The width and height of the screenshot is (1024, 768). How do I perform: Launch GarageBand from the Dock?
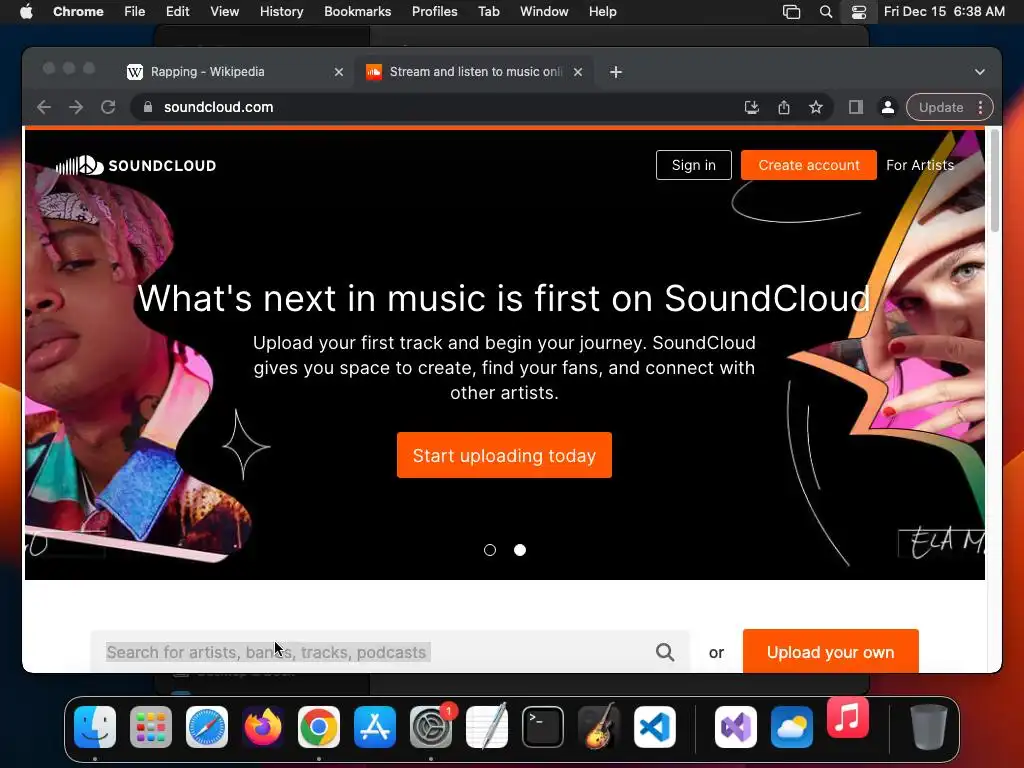coord(598,727)
